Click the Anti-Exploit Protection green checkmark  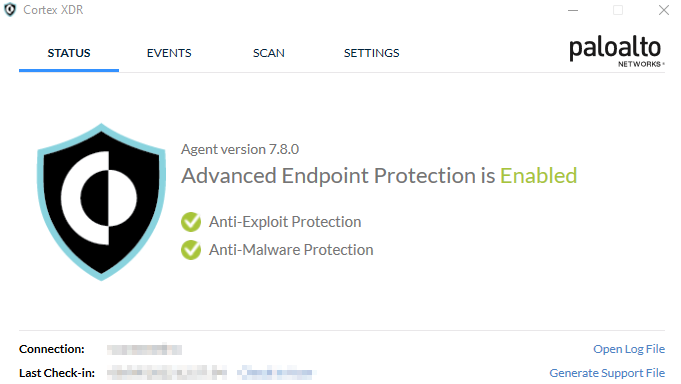pos(191,222)
